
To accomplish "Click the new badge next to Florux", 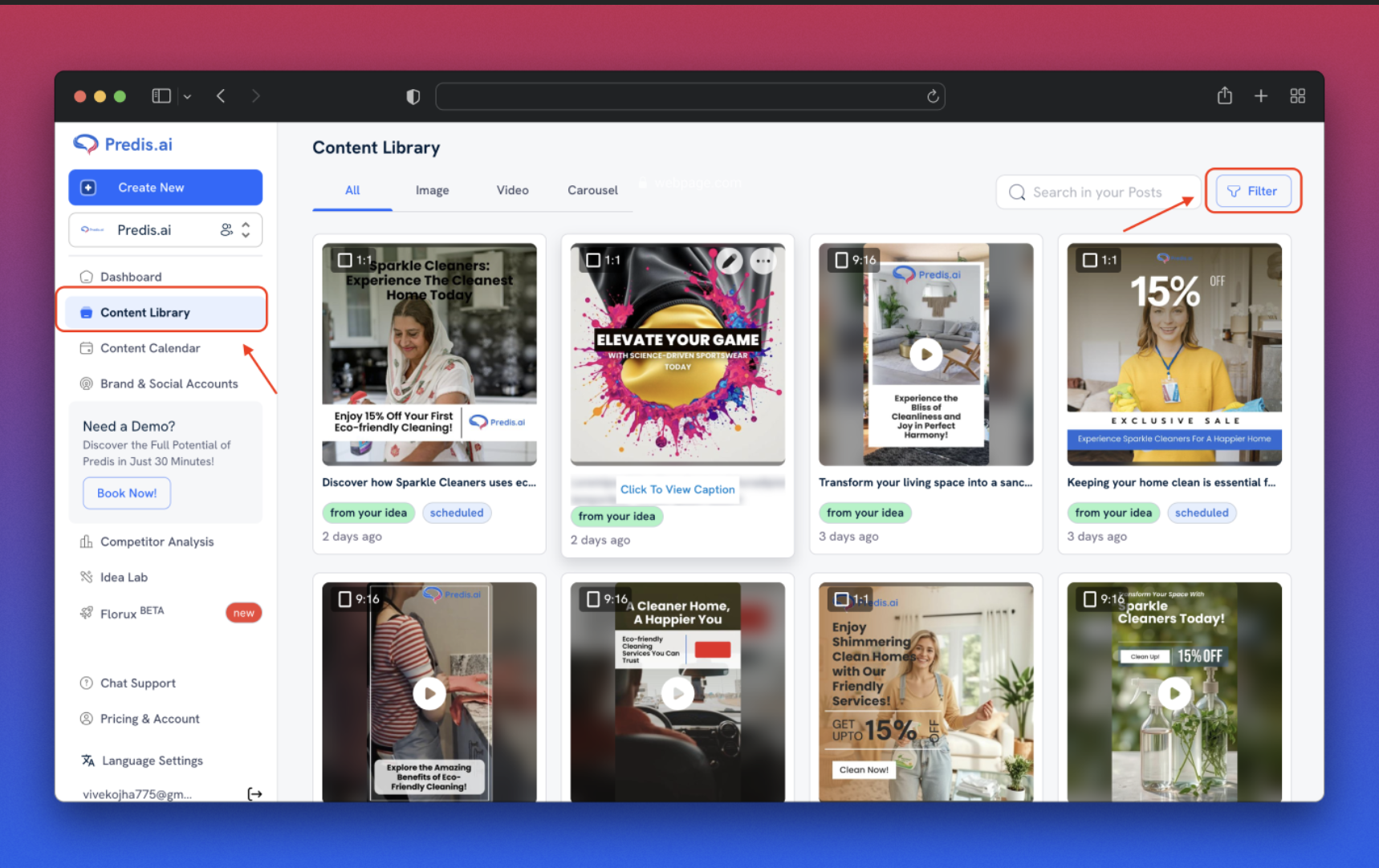I will (x=243, y=613).
